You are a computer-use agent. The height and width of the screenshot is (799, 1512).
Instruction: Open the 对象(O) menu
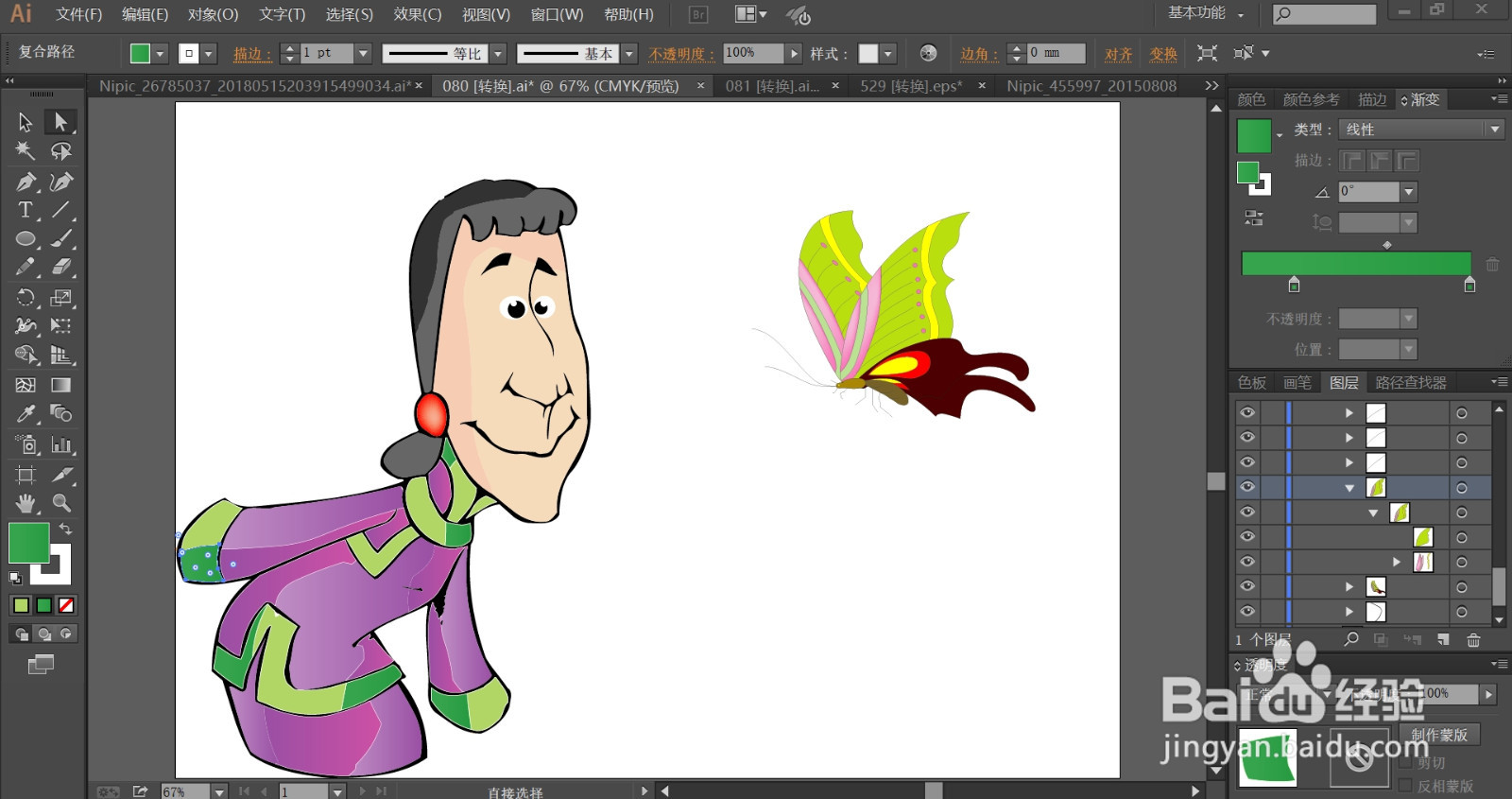(x=214, y=14)
